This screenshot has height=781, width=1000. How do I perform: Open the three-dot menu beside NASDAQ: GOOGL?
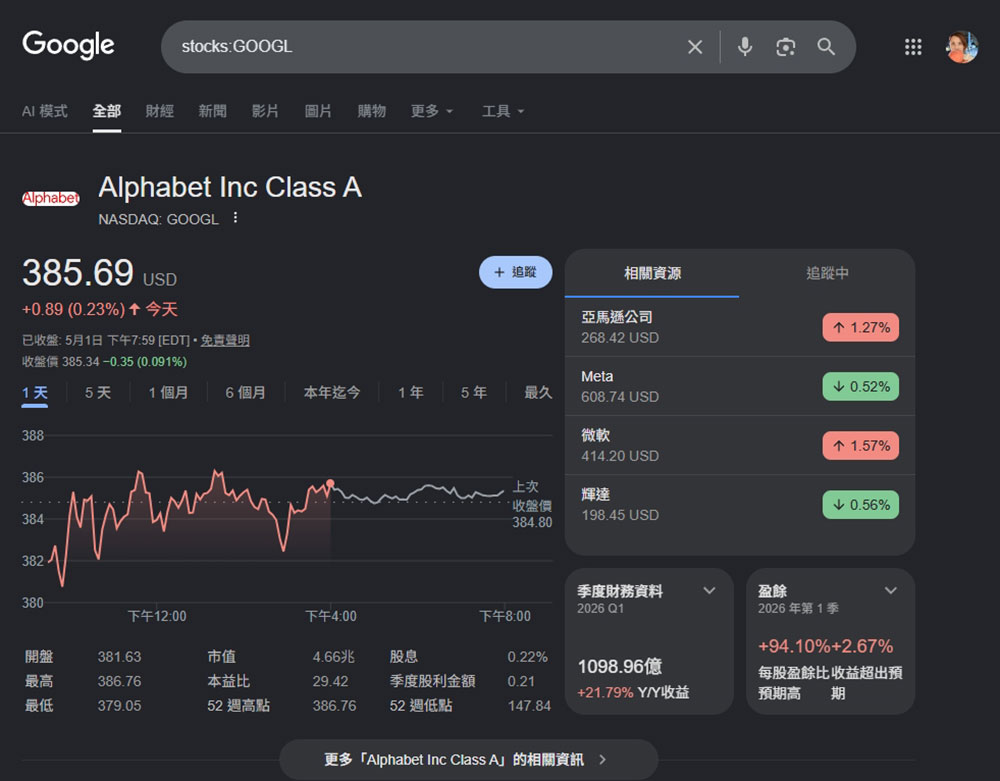coord(235,218)
